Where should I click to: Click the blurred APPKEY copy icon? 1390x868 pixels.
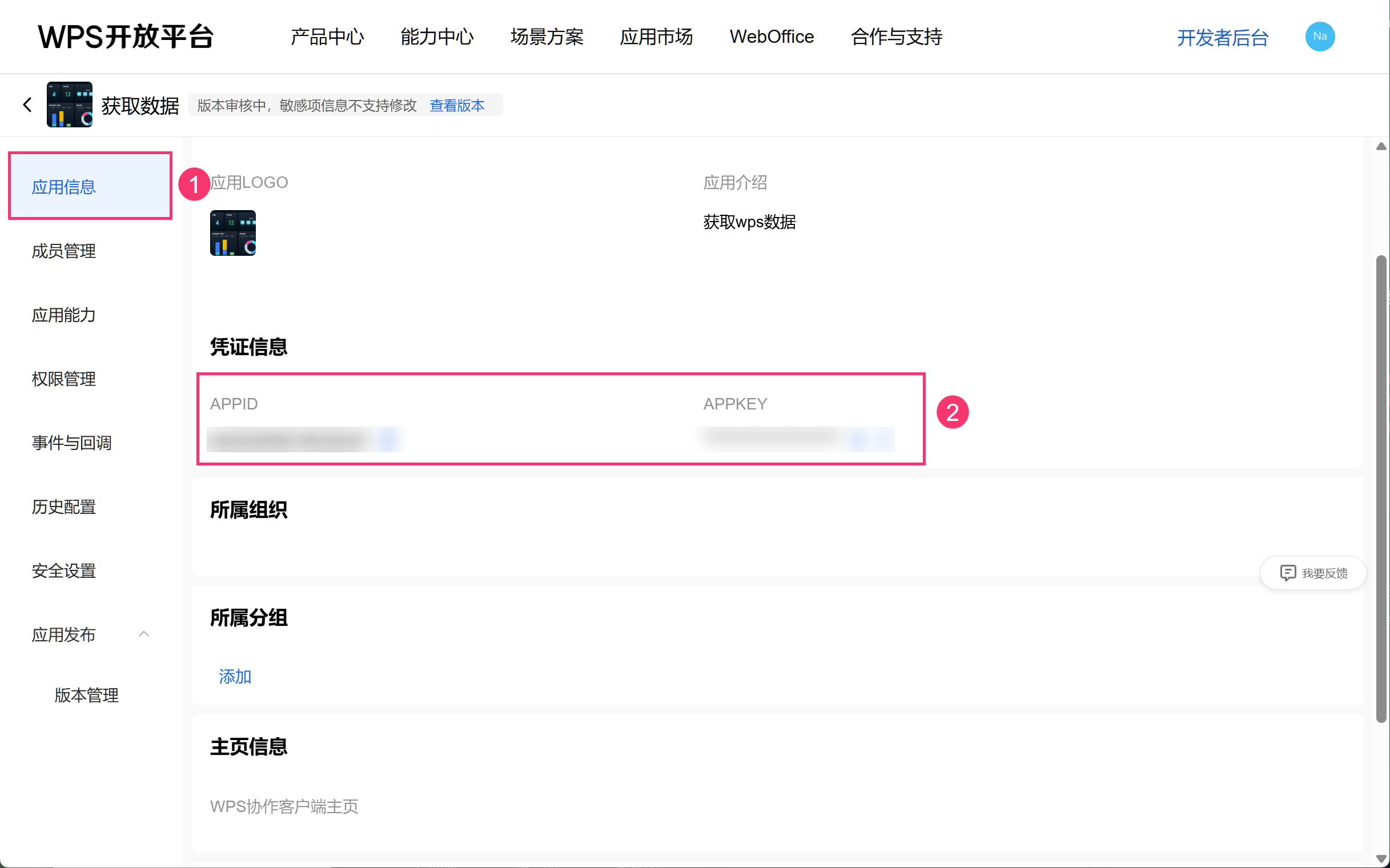pyautogui.click(x=857, y=440)
